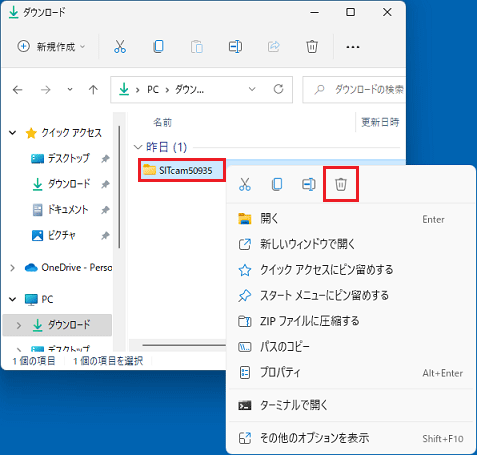Click the rename icon in context menu
Viewport: 477px width, 455px height.
click(309, 184)
